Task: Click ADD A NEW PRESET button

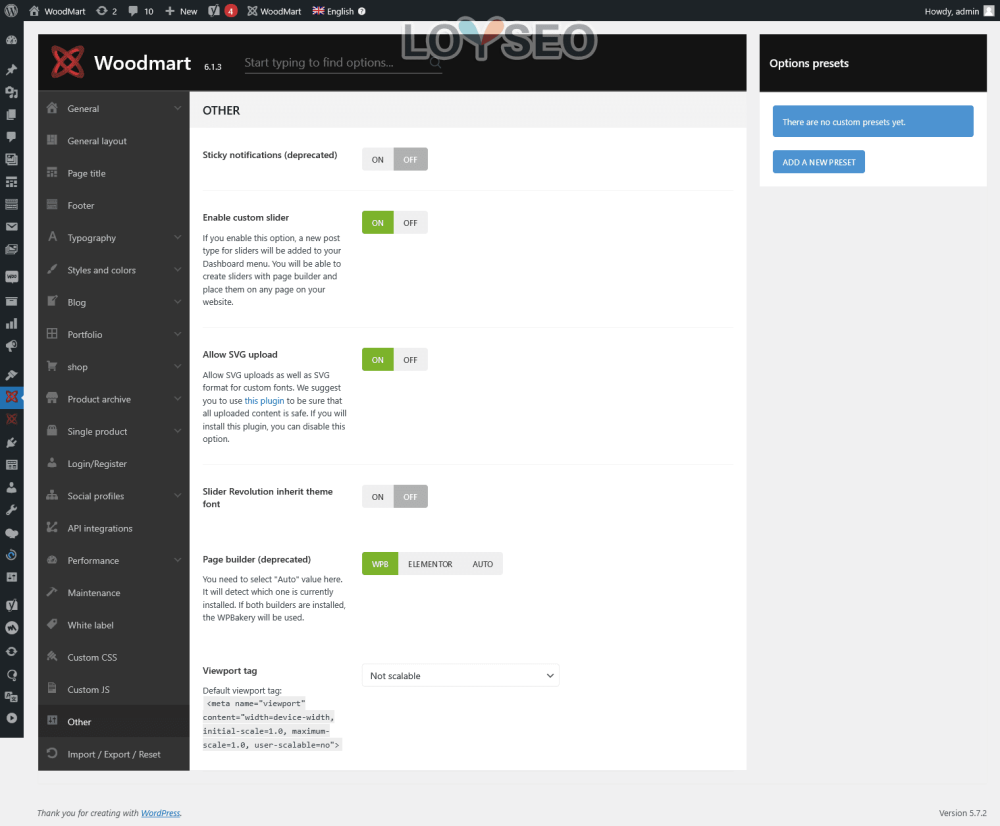Action: (818, 162)
